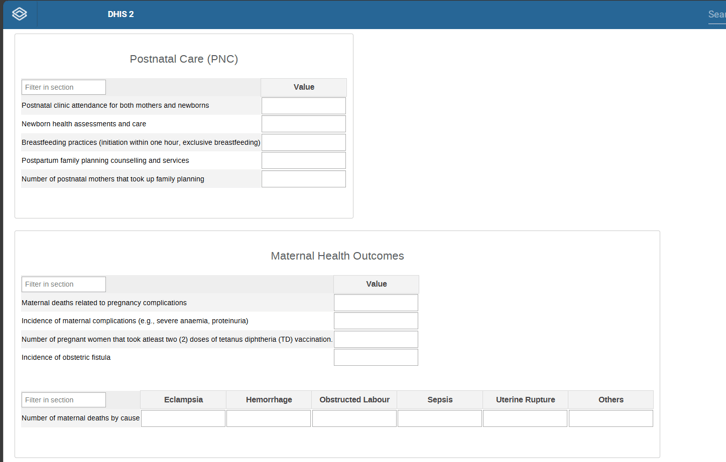Click the search field in header
The width and height of the screenshot is (726, 462).
[x=715, y=15]
